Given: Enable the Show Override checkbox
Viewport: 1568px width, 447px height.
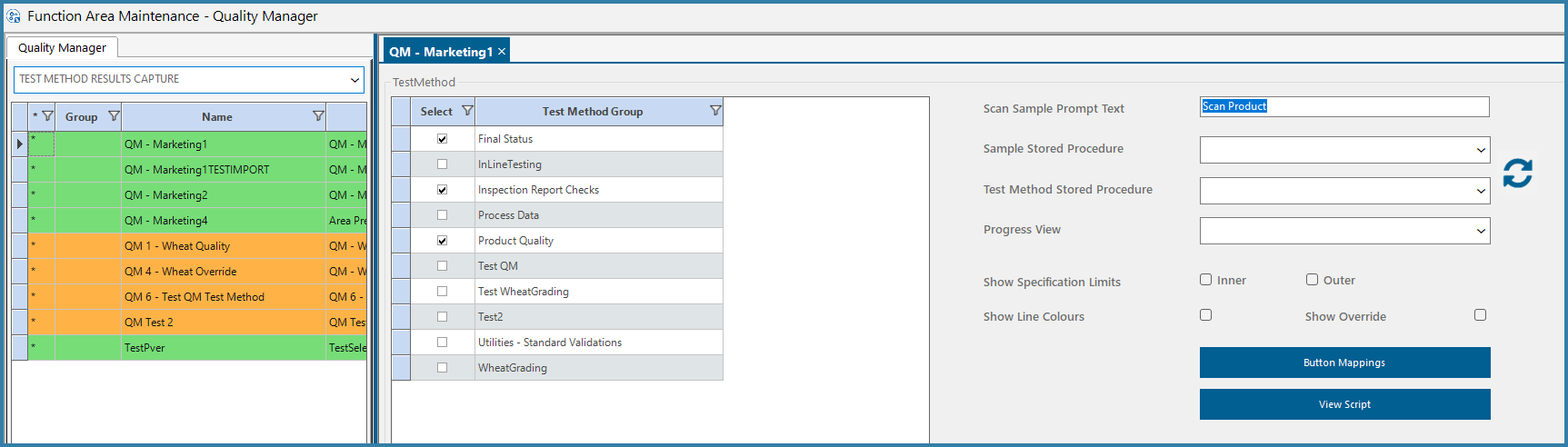Looking at the screenshot, I should [x=1481, y=315].
